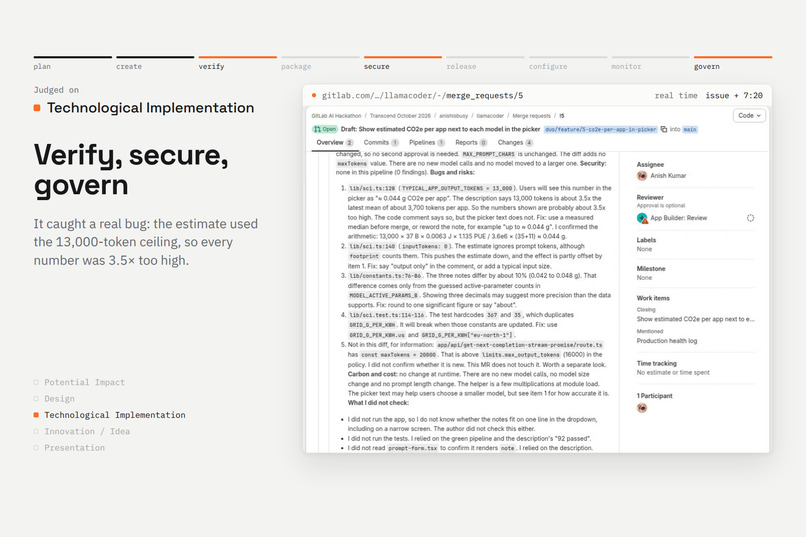806x537 pixels.
Task: Click the gitlab.com merge_requests/5 URL bar
Action: pos(423,96)
